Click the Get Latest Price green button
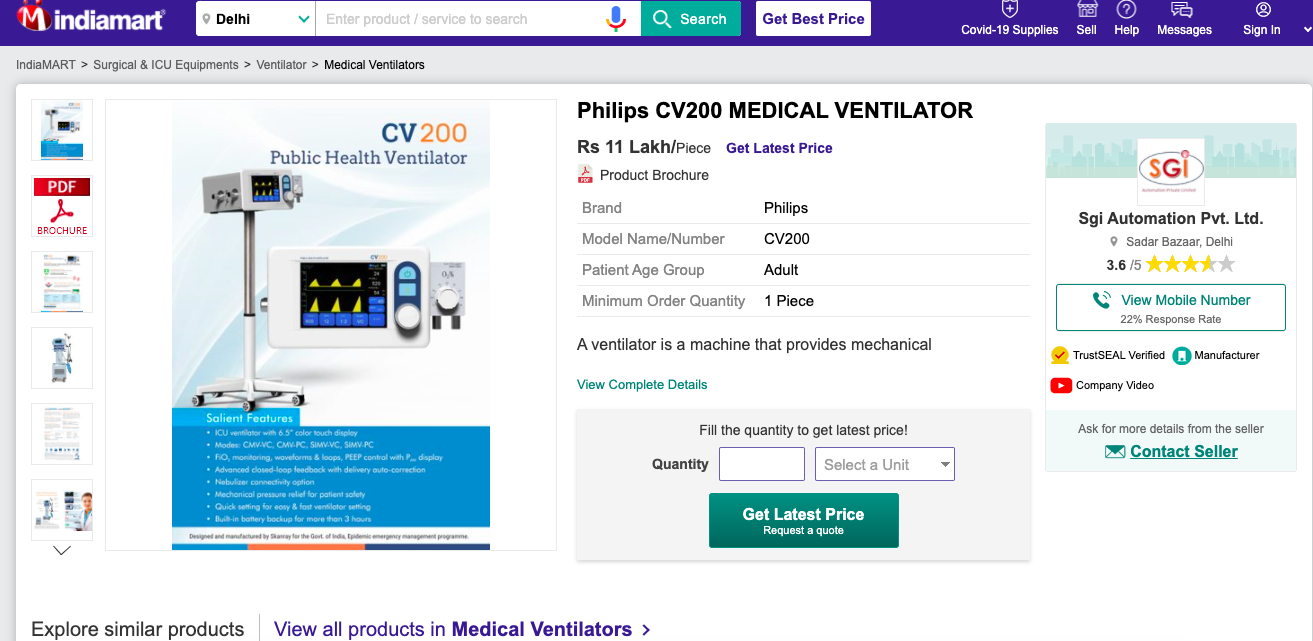Image resolution: width=1313 pixels, height=641 pixels. (x=803, y=520)
